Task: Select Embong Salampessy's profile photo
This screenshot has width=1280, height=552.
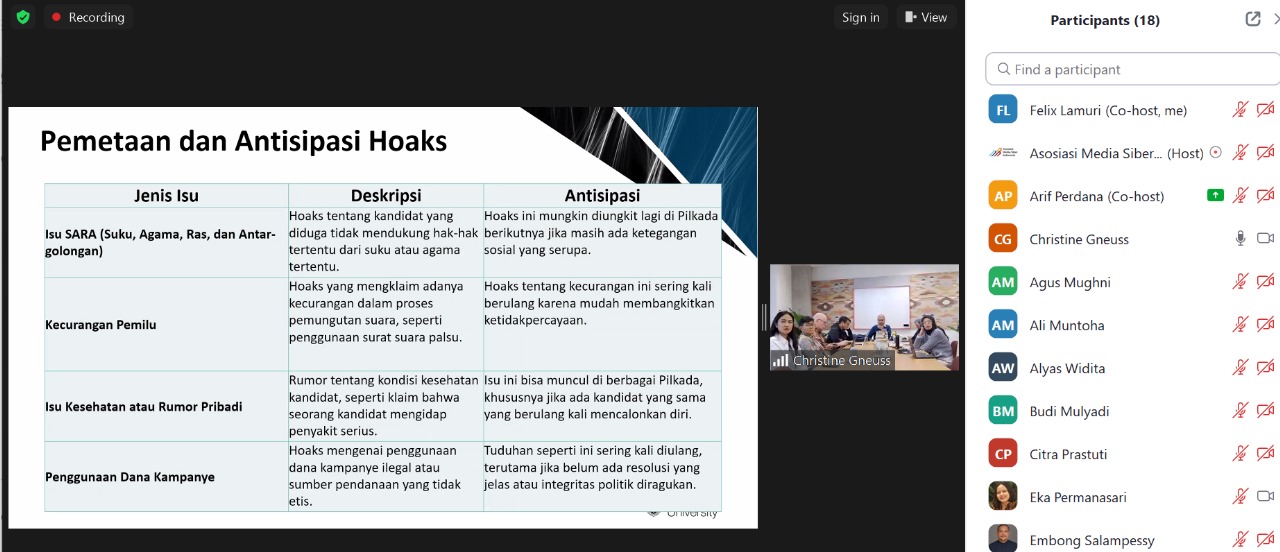Action: pyautogui.click(x=1003, y=538)
